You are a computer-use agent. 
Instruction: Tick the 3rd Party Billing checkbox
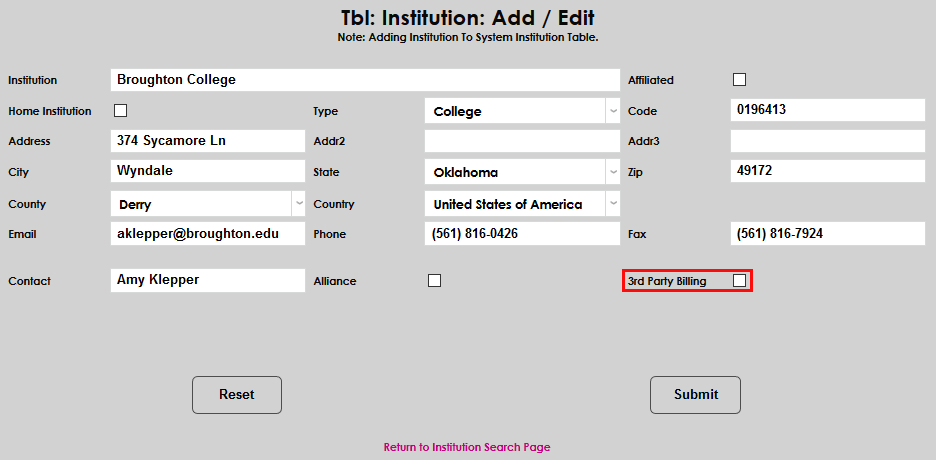(x=739, y=281)
